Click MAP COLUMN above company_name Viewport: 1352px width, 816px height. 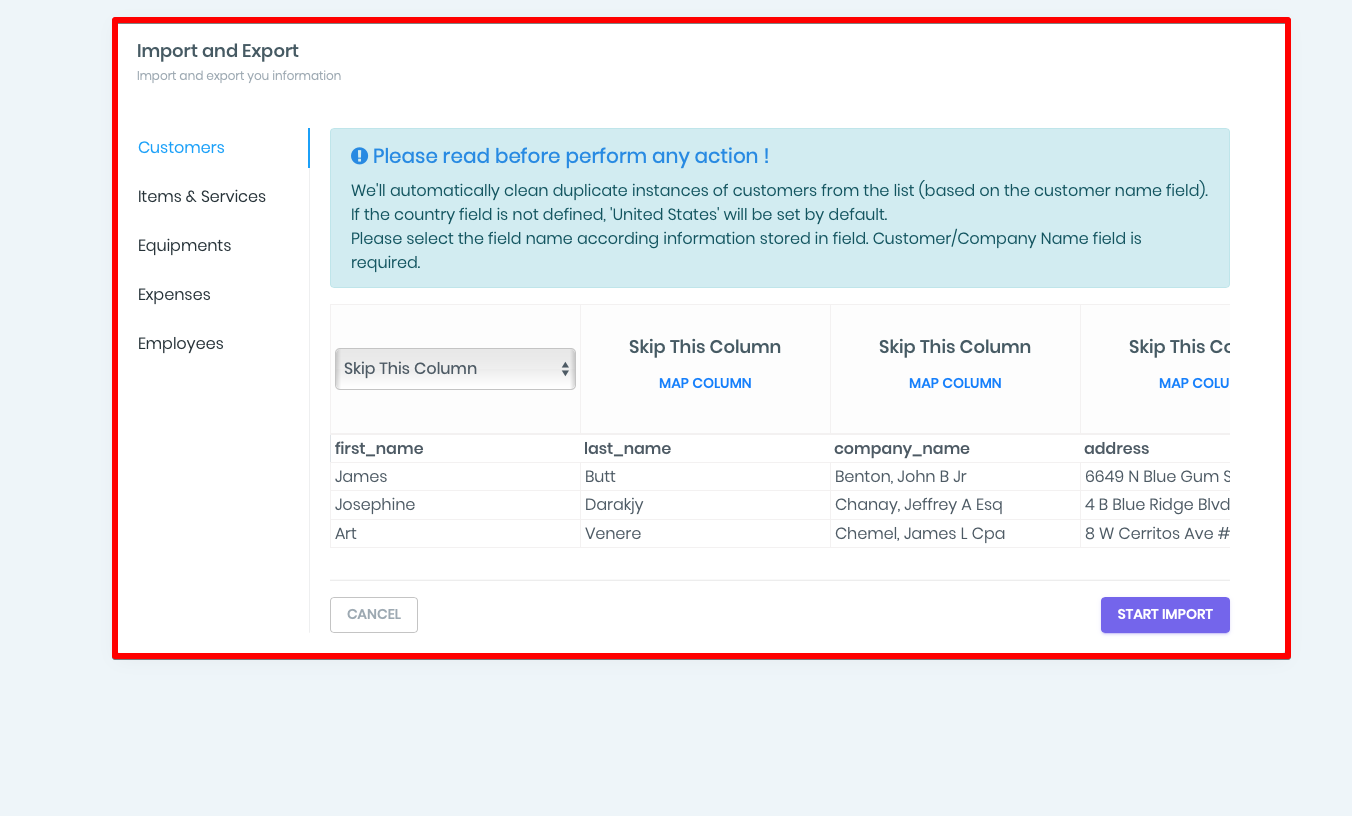point(955,383)
